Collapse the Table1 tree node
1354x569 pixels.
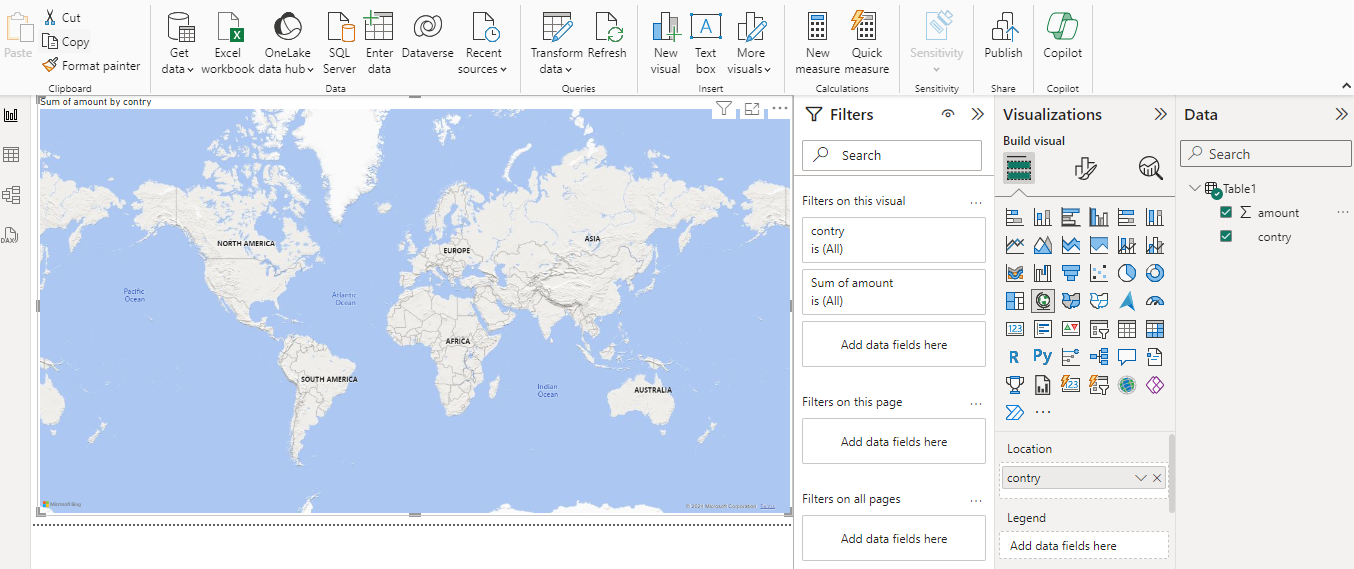pos(1194,188)
